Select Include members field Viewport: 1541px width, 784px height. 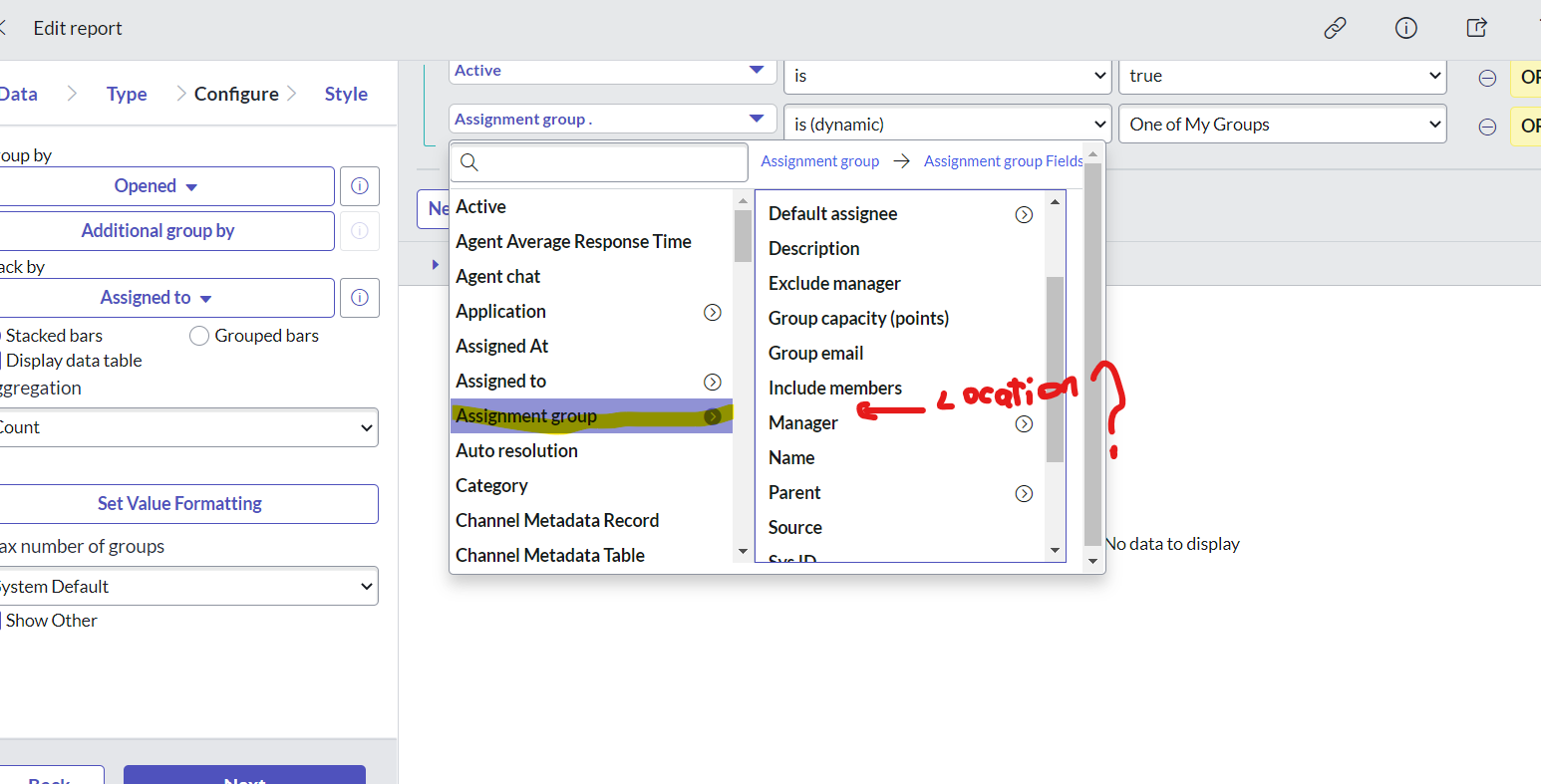pos(901,389)
